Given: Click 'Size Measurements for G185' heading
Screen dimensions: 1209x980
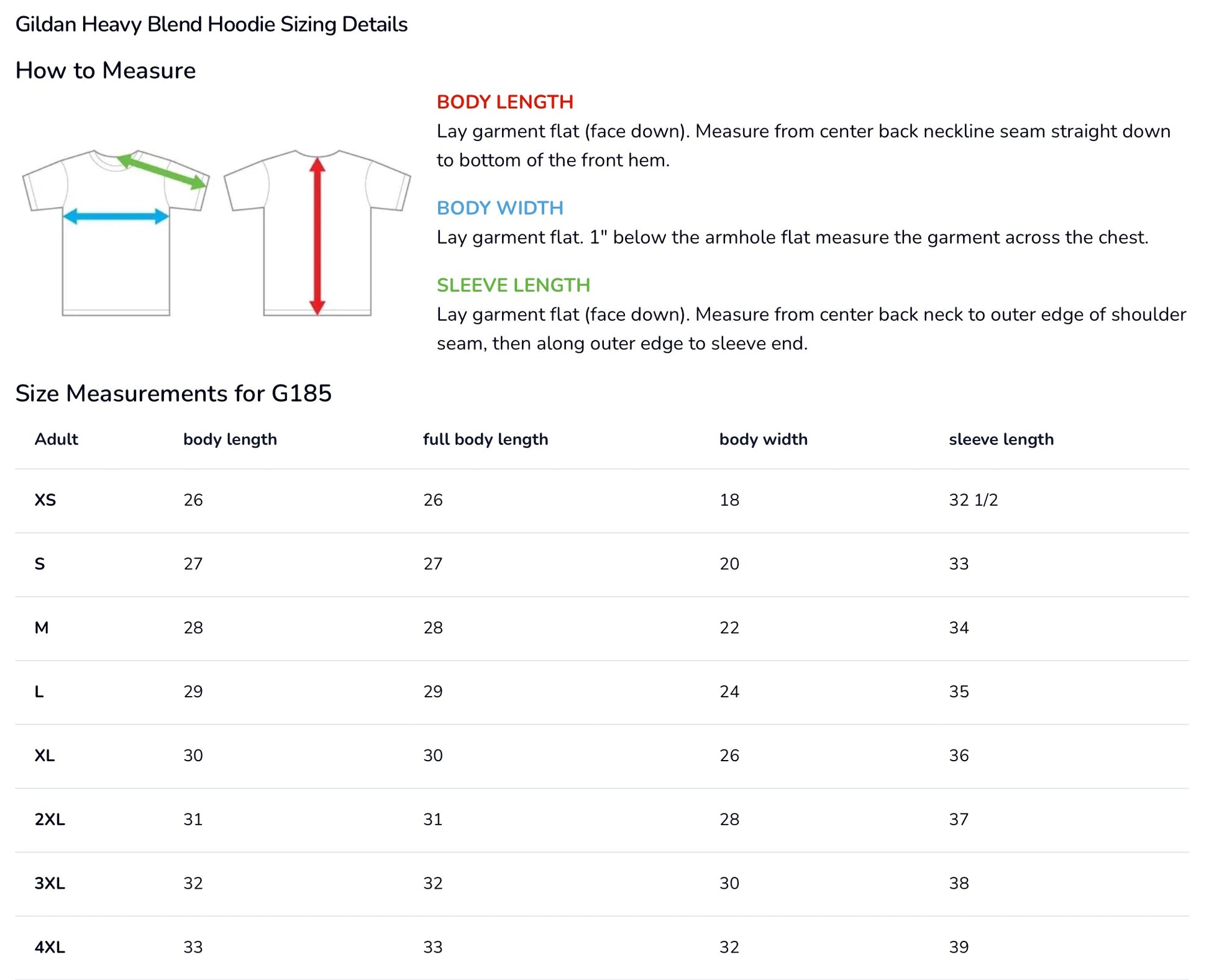Looking at the screenshot, I should 173,393.
